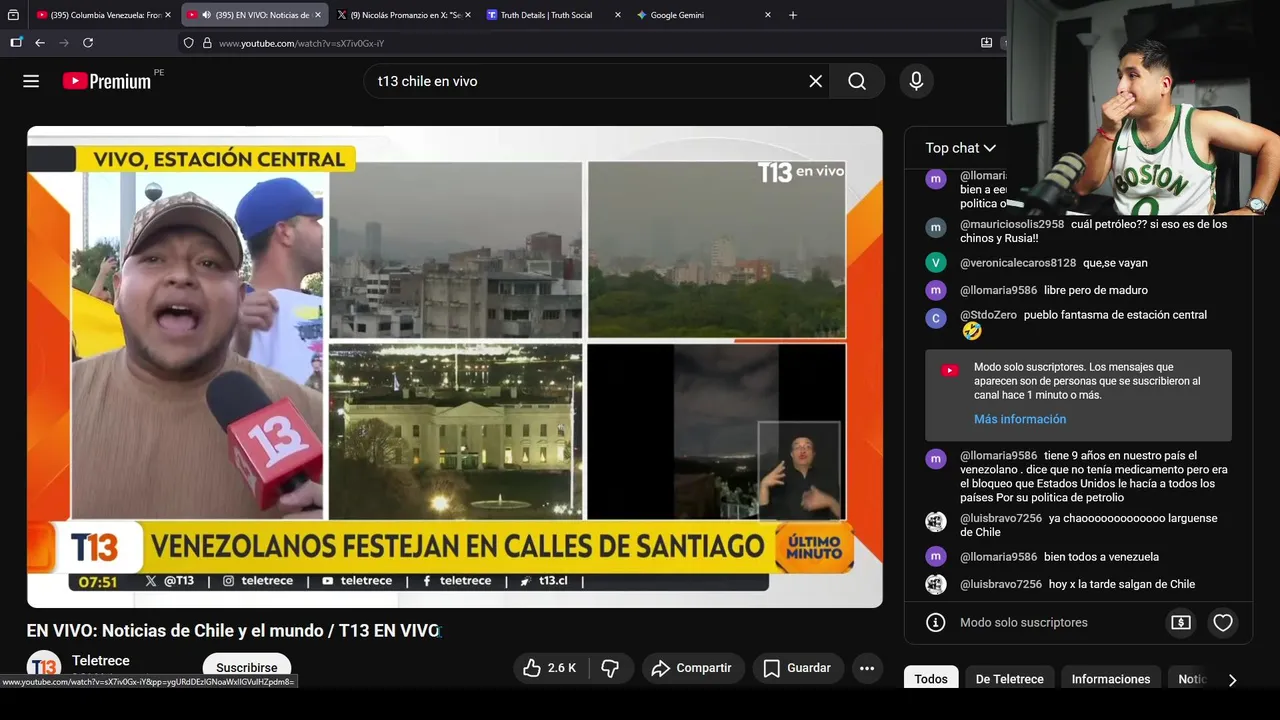Screen dimensions: 1280x720
Task: Clear the search box text
Action: coord(816,81)
